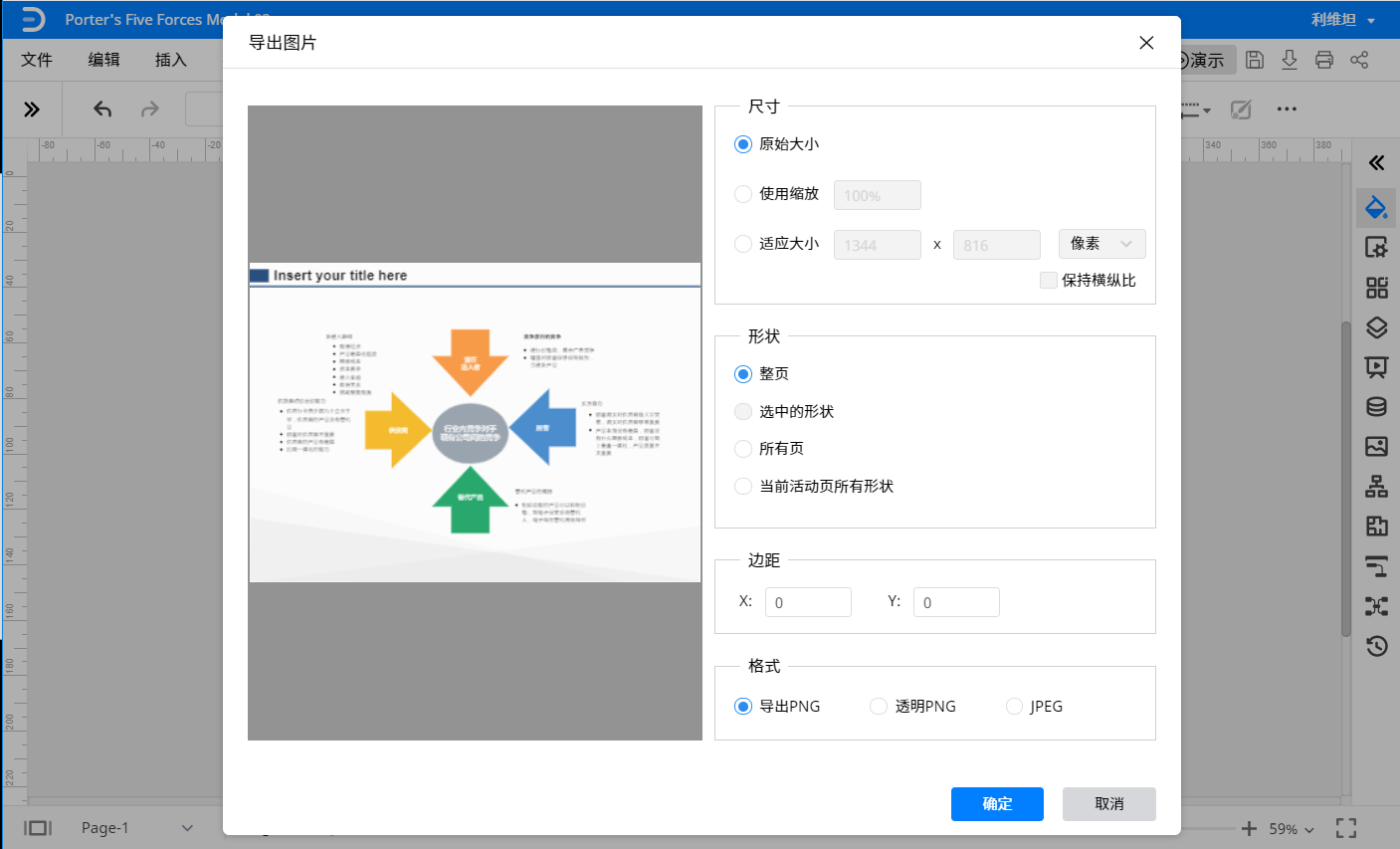Open the Page-1 dropdown
Image resolution: width=1400 pixels, height=849 pixels.
tap(137, 828)
